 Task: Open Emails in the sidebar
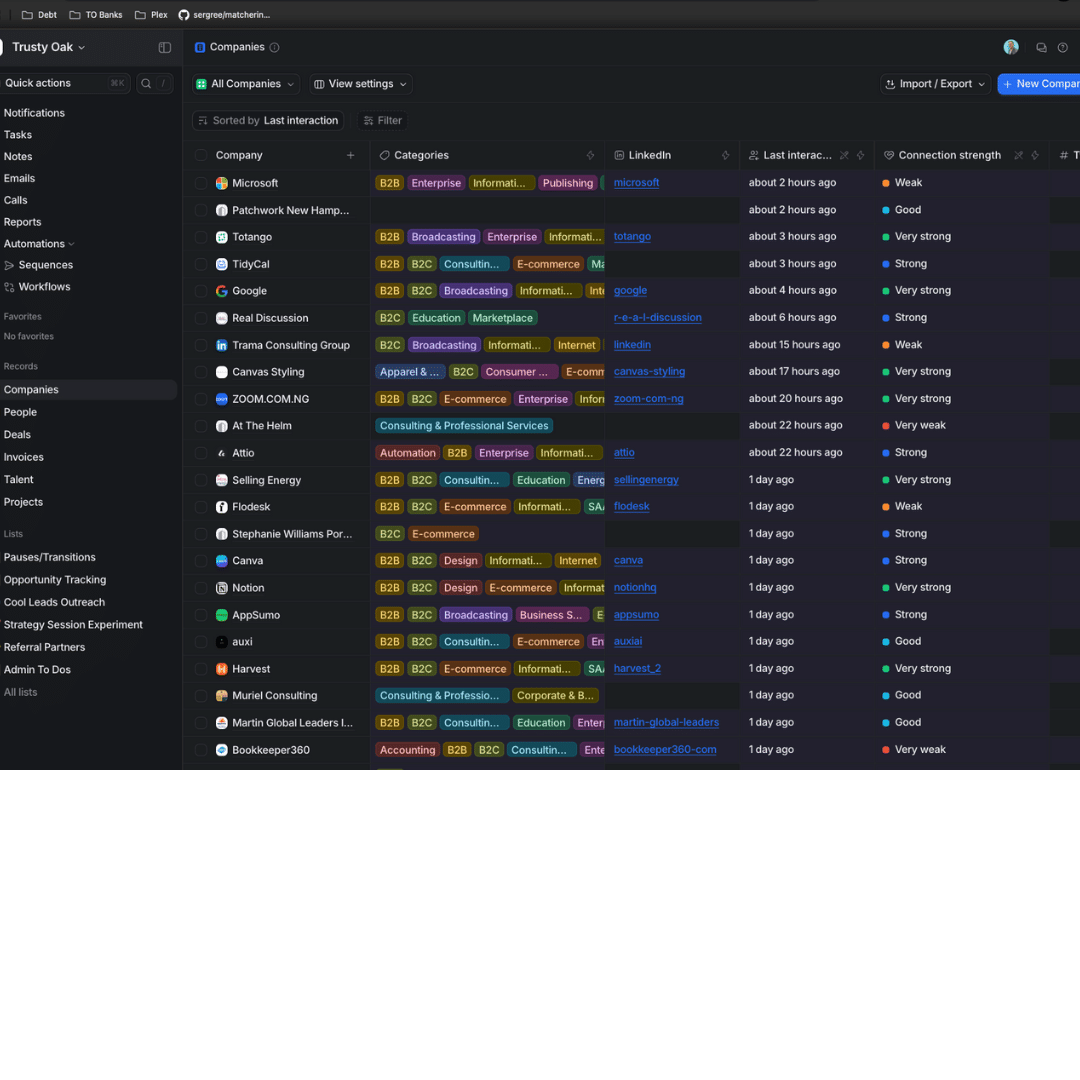tap(19, 178)
